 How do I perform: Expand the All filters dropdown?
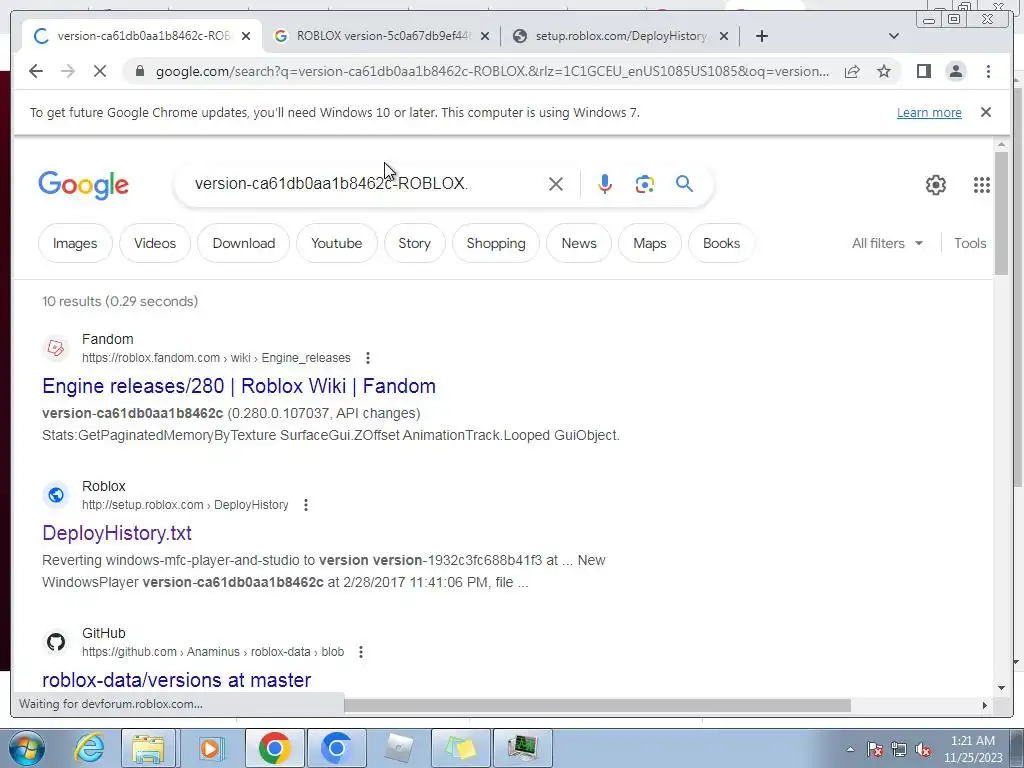click(x=888, y=243)
